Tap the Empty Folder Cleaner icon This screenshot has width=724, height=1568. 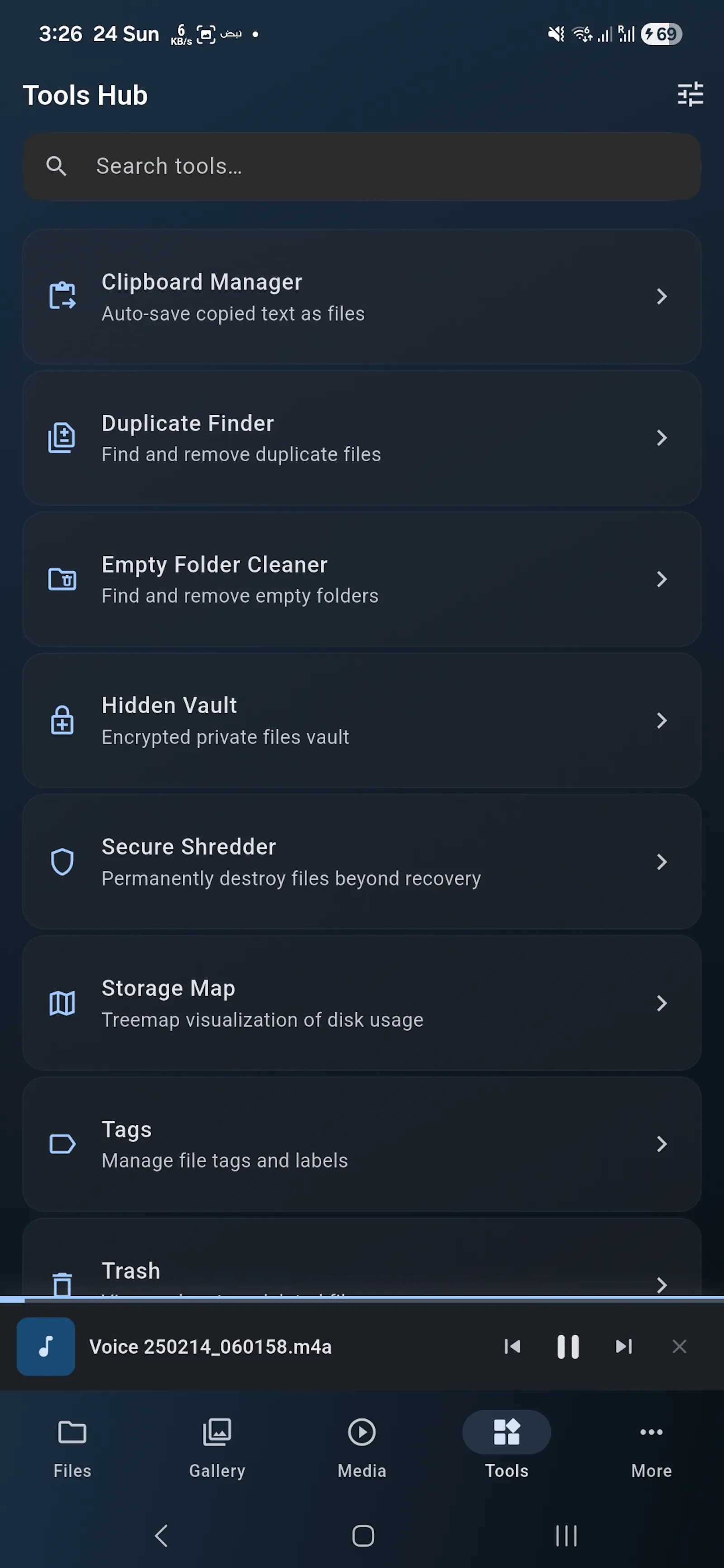tap(62, 579)
